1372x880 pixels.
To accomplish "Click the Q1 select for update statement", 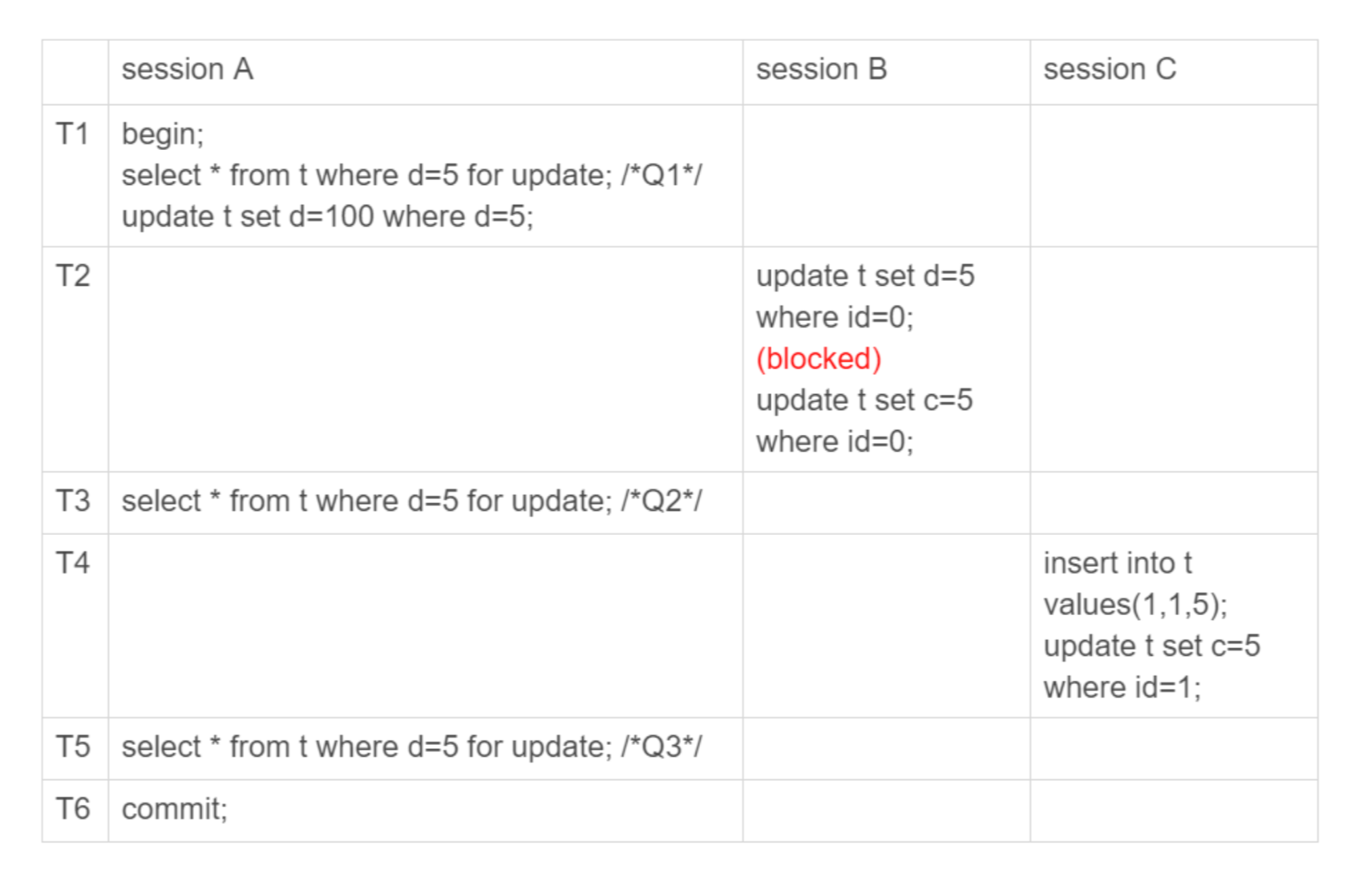I will click(x=412, y=176).
